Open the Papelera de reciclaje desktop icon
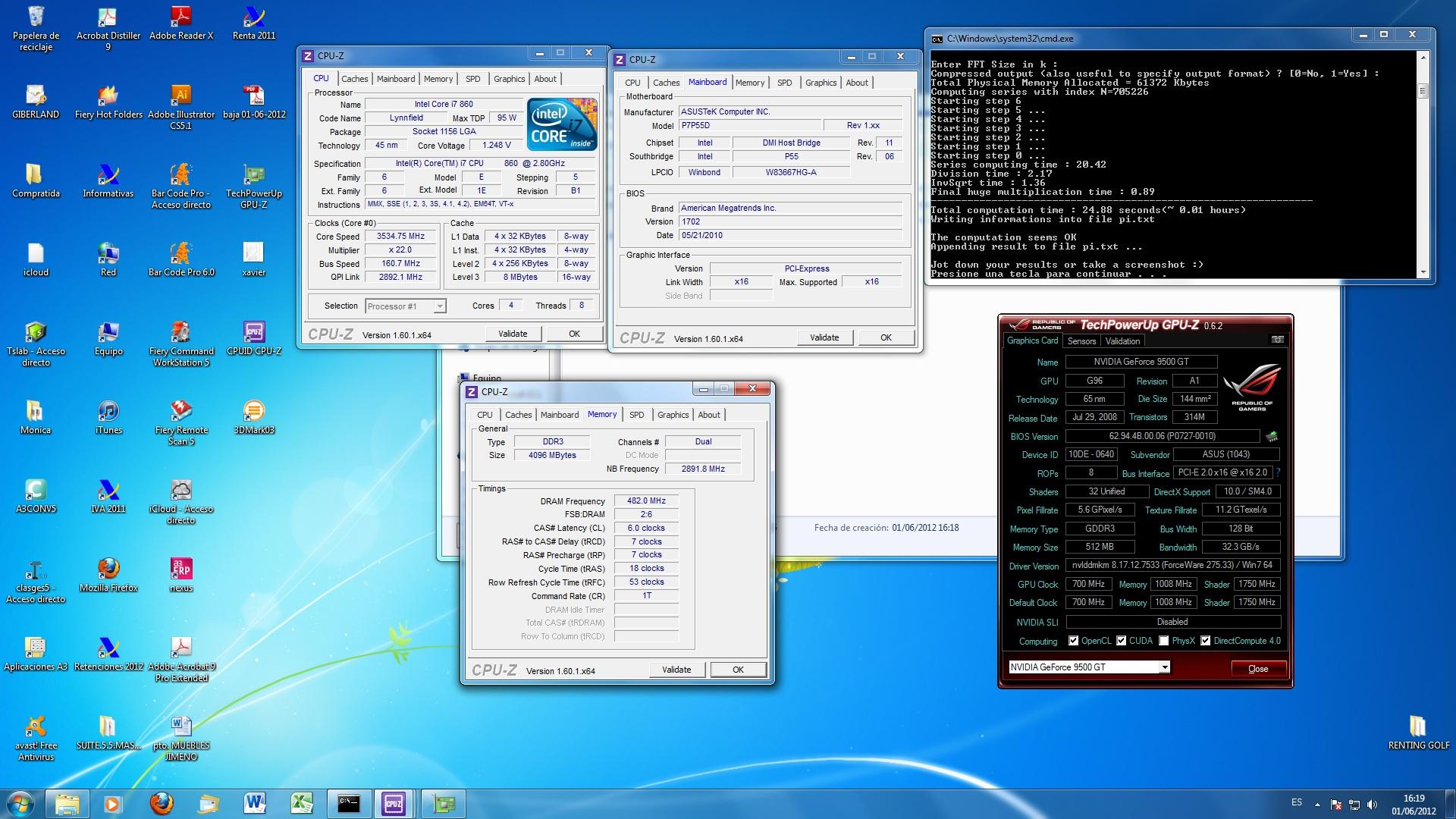Screen dimensions: 1456x819 [36, 28]
